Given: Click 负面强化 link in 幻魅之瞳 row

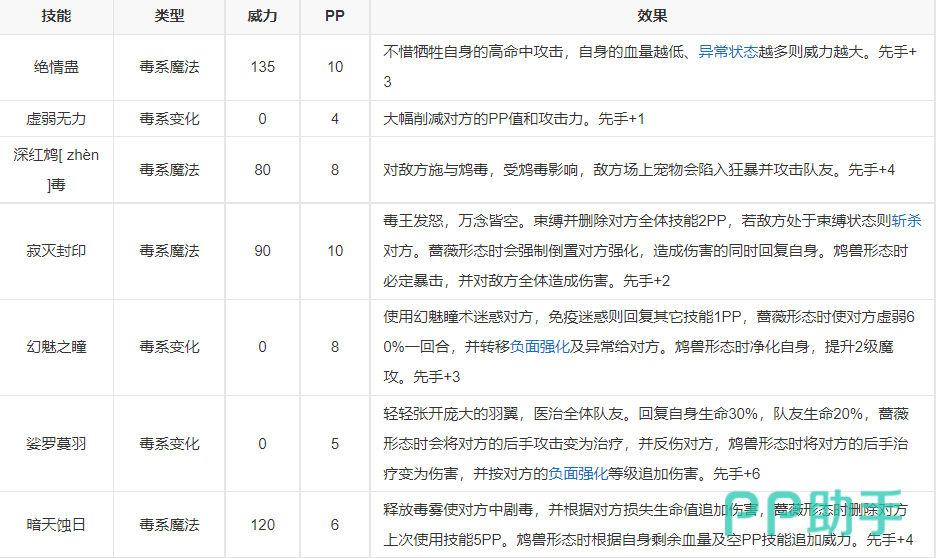Looking at the screenshot, I should pos(539,347).
